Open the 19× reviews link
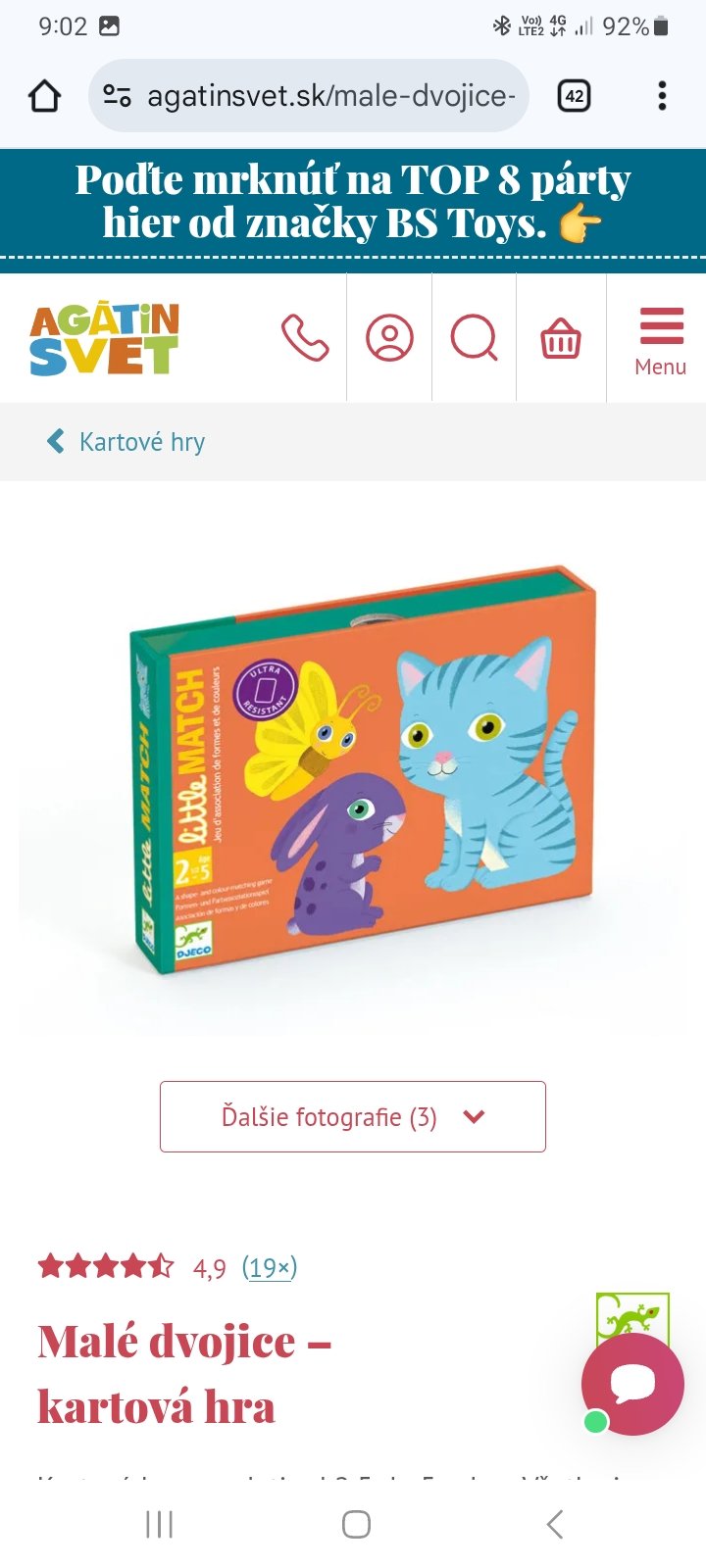706x1568 pixels. point(270,1267)
